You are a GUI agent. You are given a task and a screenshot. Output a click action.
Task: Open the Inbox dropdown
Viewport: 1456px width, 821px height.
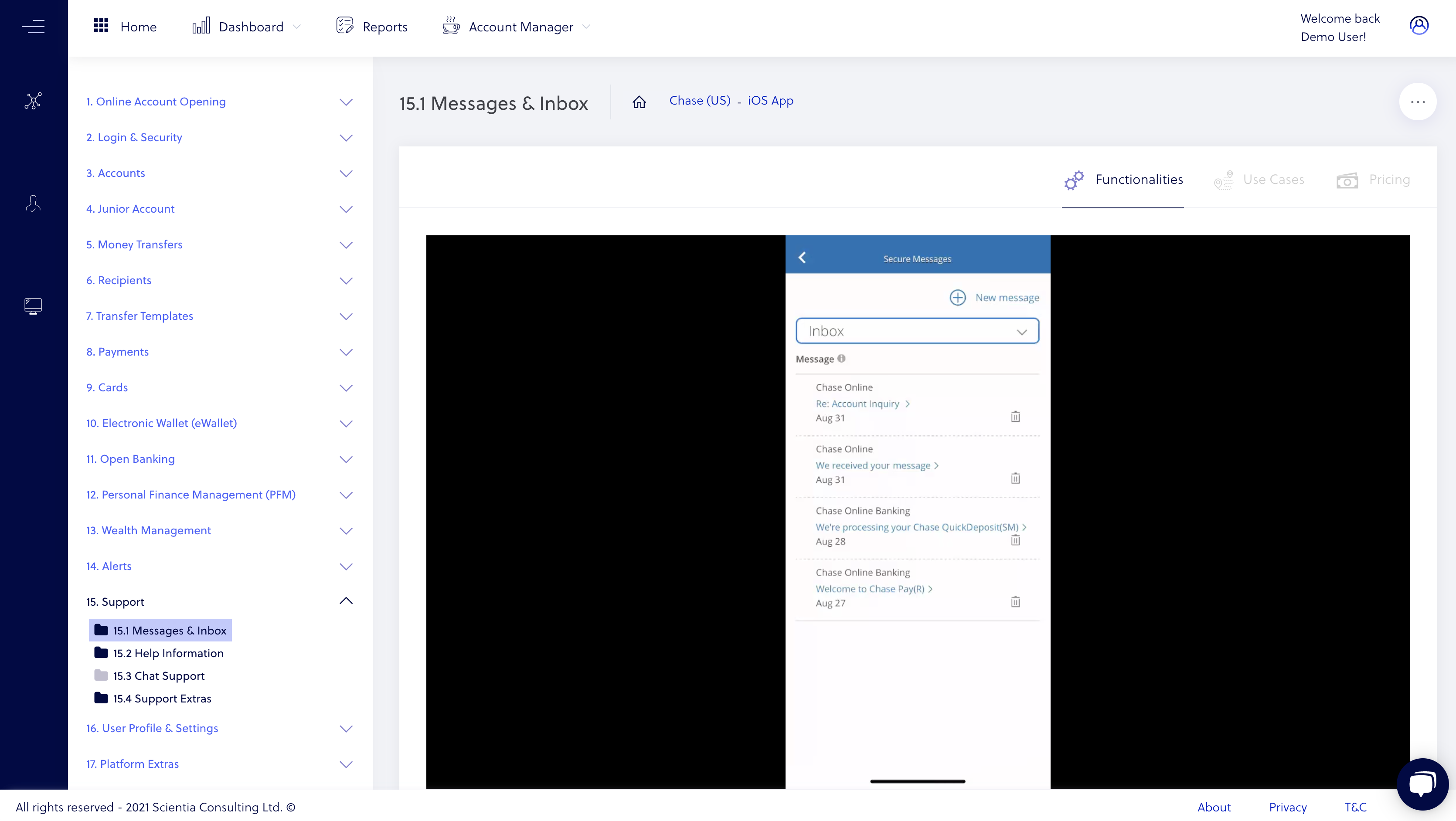[917, 331]
